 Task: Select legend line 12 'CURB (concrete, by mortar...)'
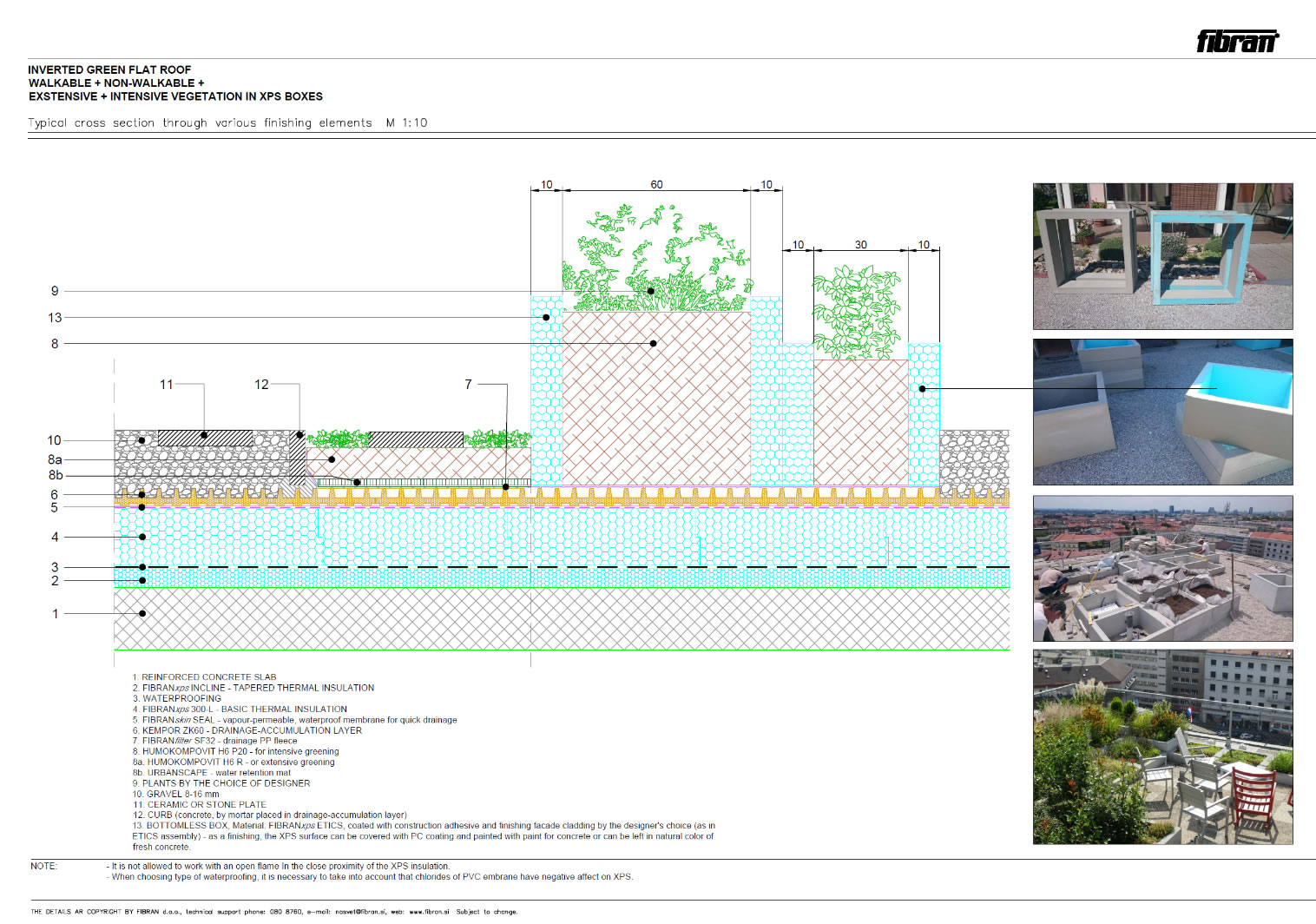[x=269, y=815]
